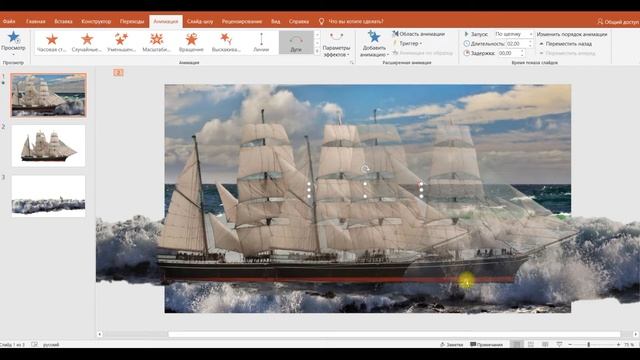640x360 pixels.
Task: Click the Добавить анимацию button
Action: (x=374, y=44)
